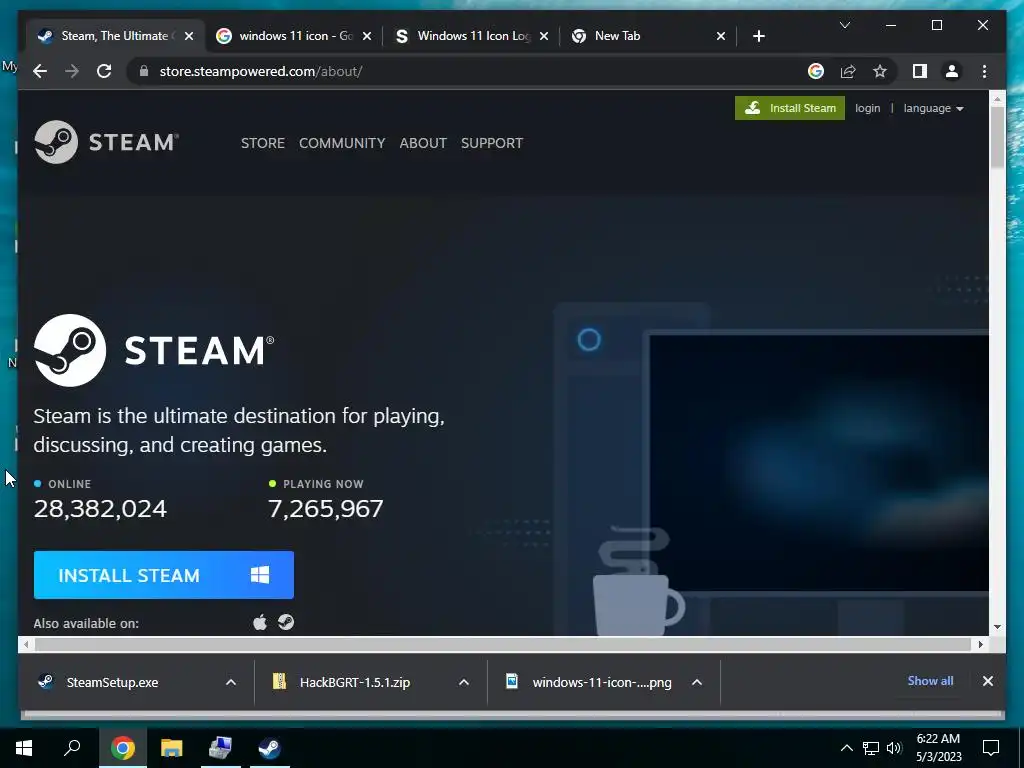
Task: Click the login link
Action: (867, 108)
